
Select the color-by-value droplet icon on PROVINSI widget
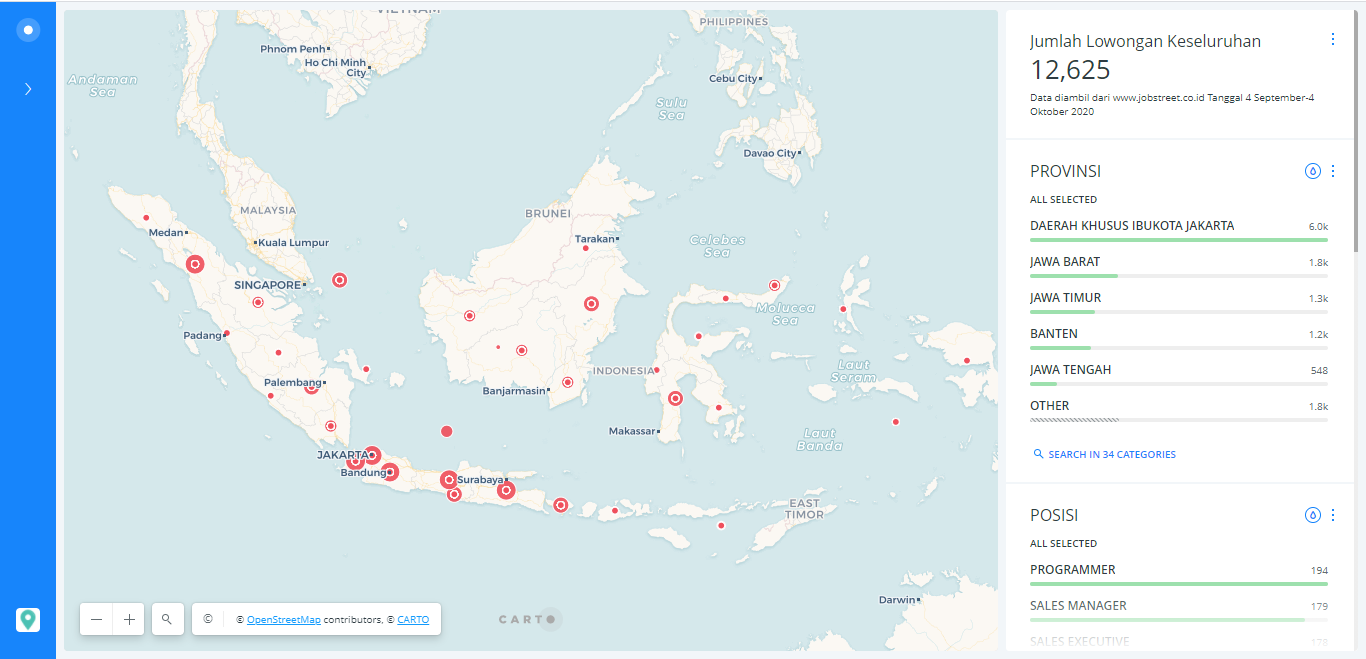pos(1313,170)
